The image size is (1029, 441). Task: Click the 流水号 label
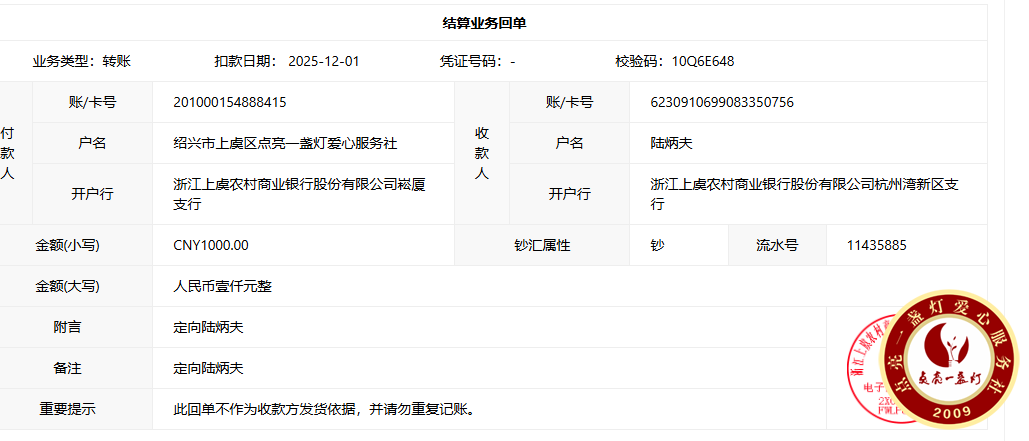point(777,245)
